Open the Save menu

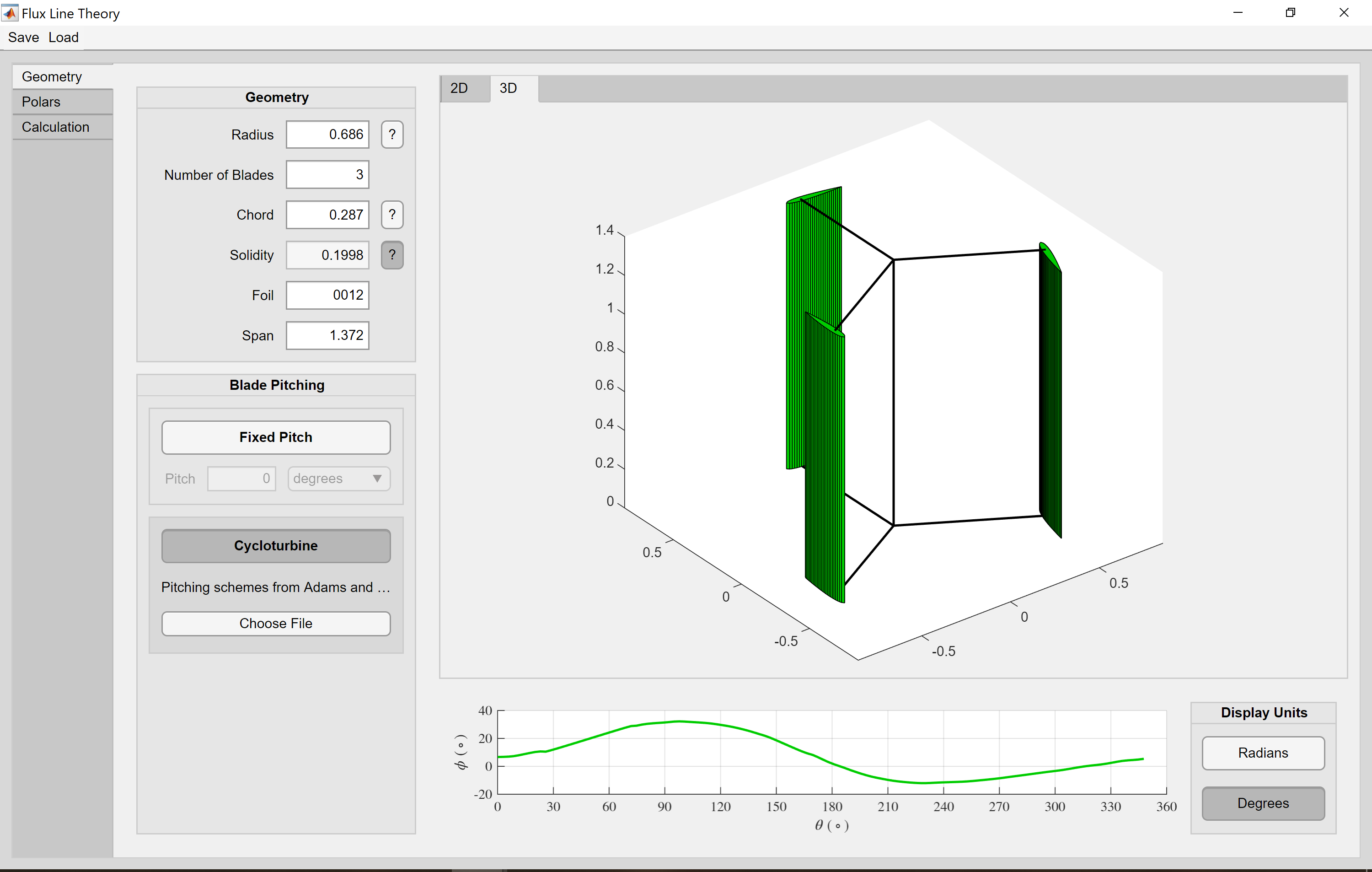click(x=23, y=38)
